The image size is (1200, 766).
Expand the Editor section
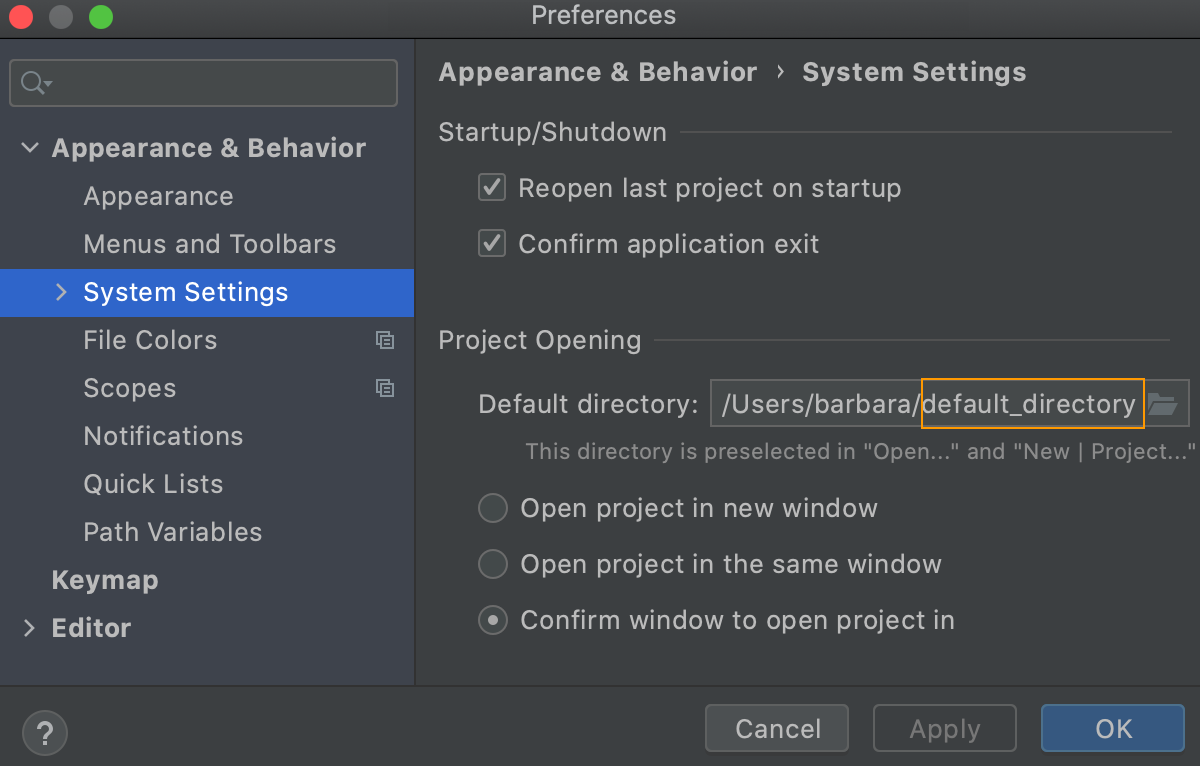pos(29,628)
